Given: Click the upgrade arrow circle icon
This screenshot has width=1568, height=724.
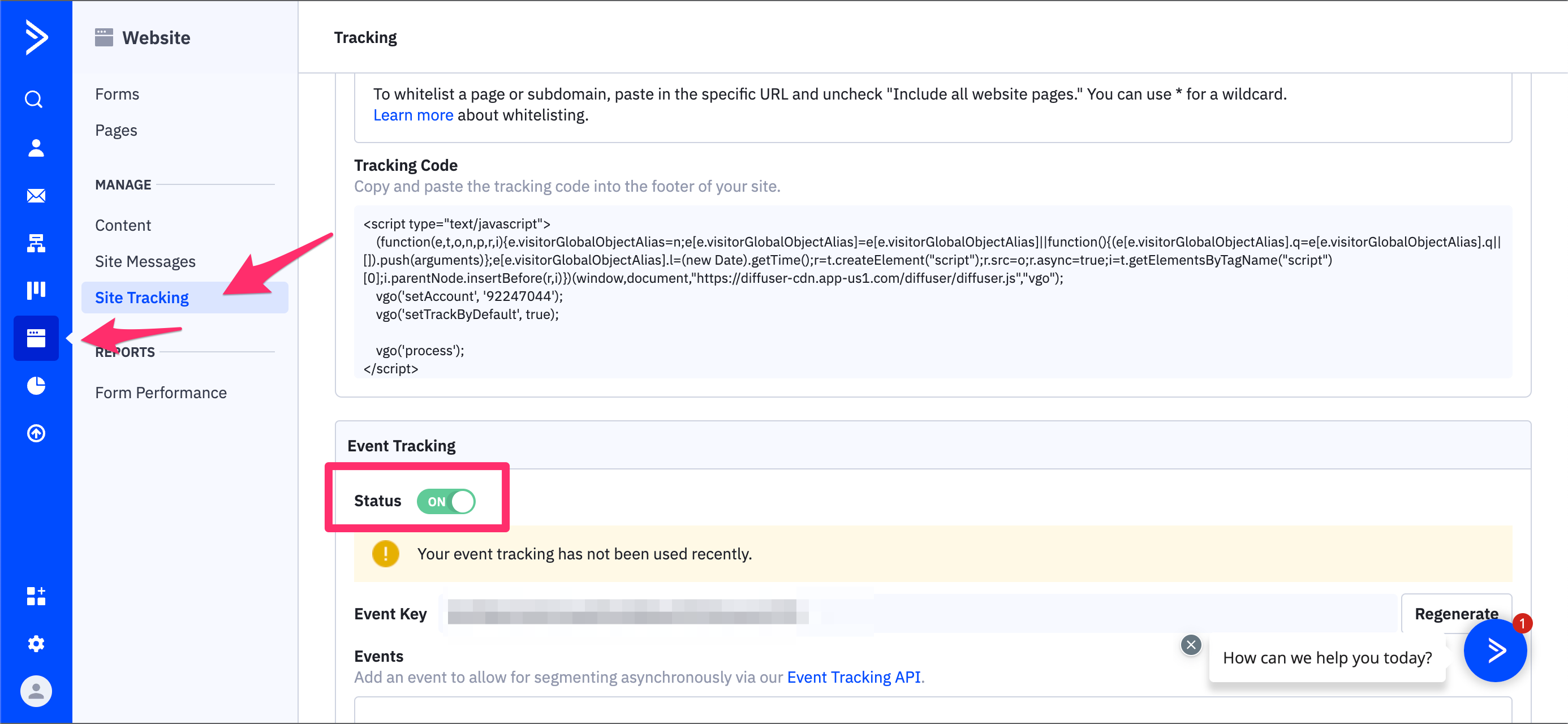Looking at the screenshot, I should pos(36,433).
